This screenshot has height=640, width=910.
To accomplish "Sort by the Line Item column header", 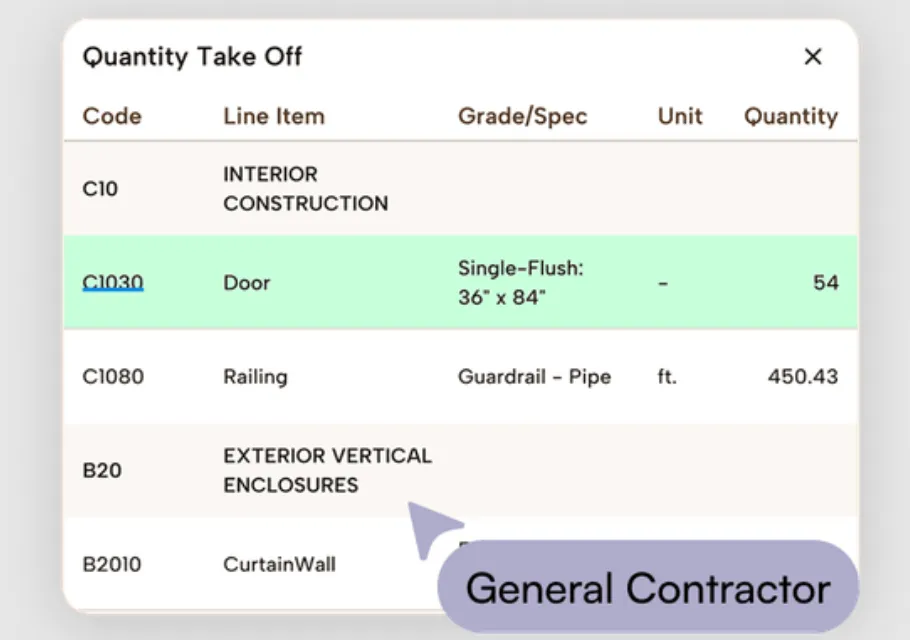I will click(x=274, y=116).
